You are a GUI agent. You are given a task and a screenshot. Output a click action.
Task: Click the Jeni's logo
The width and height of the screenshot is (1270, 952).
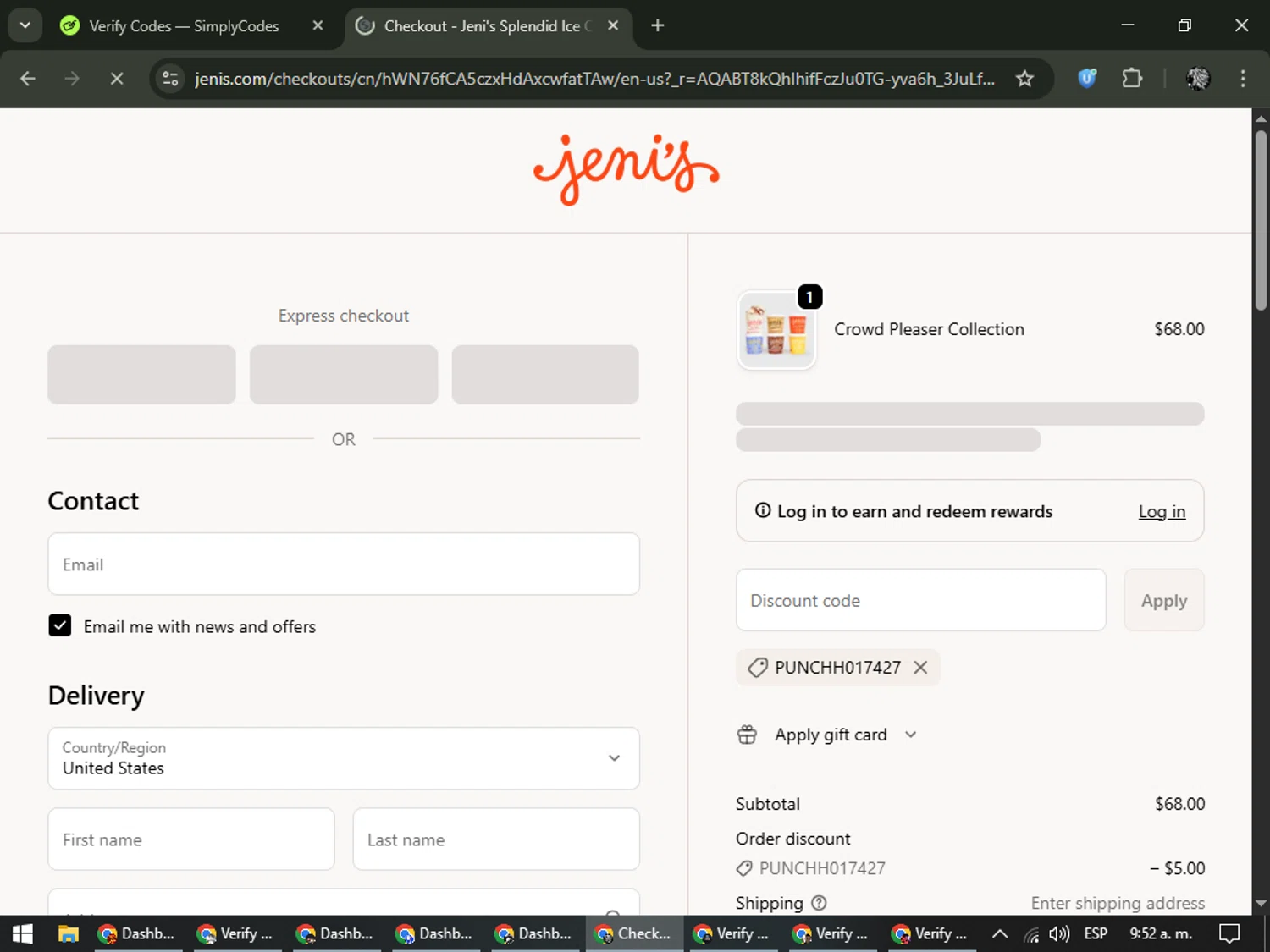(x=626, y=169)
